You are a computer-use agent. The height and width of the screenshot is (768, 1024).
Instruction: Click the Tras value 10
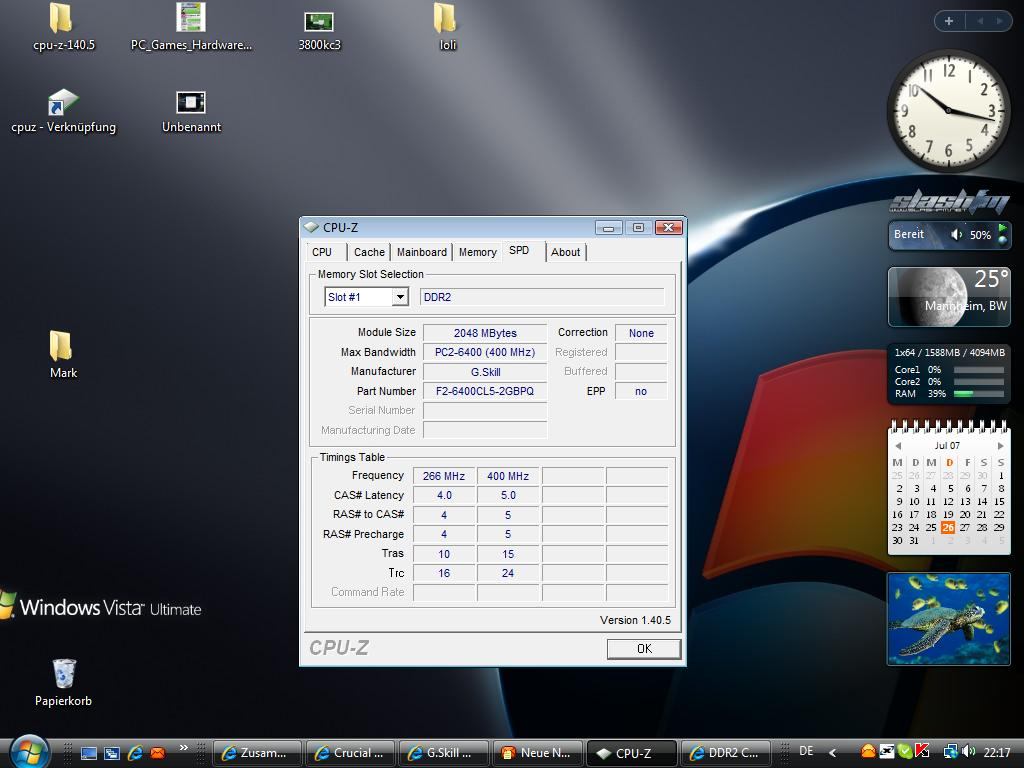point(443,554)
